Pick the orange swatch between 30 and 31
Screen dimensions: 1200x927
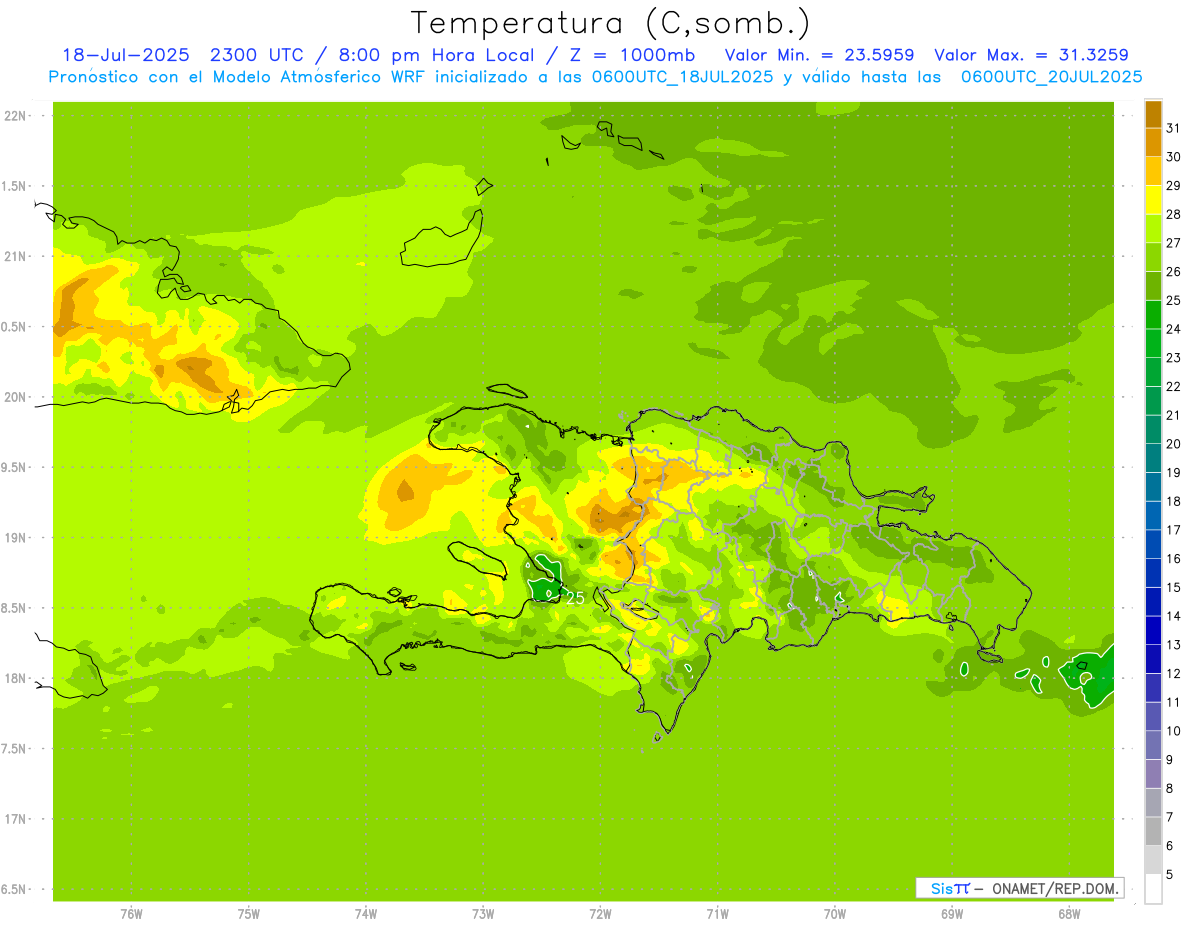(1153, 142)
